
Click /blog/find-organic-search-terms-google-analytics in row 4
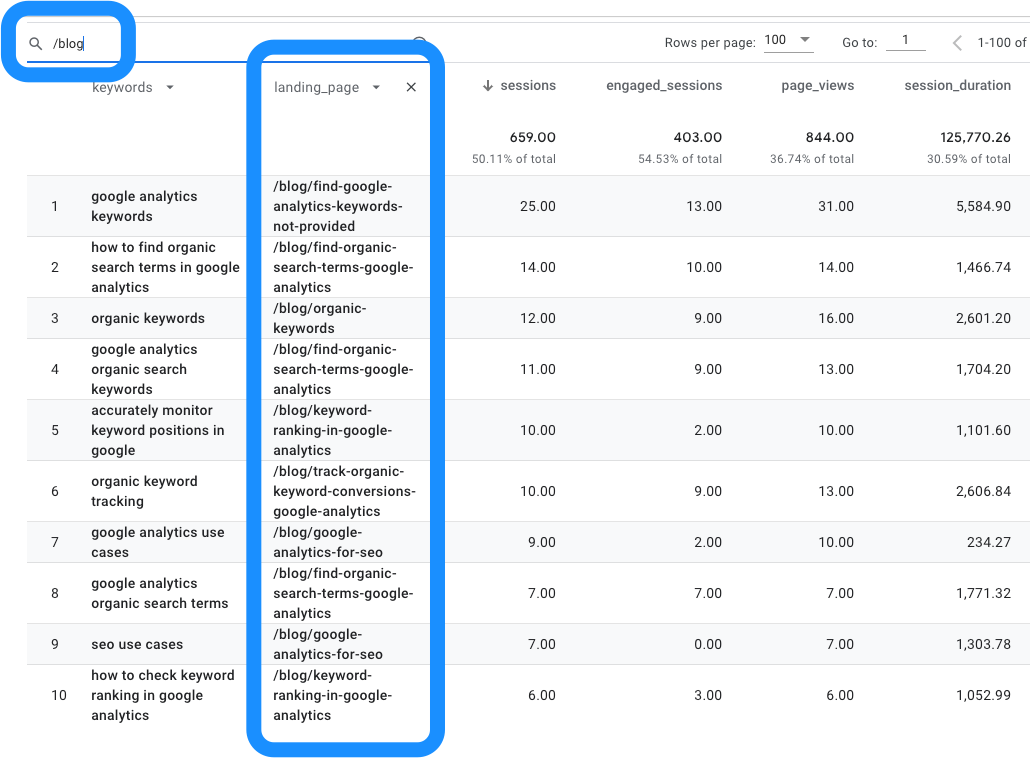pyautogui.click(x=343, y=369)
